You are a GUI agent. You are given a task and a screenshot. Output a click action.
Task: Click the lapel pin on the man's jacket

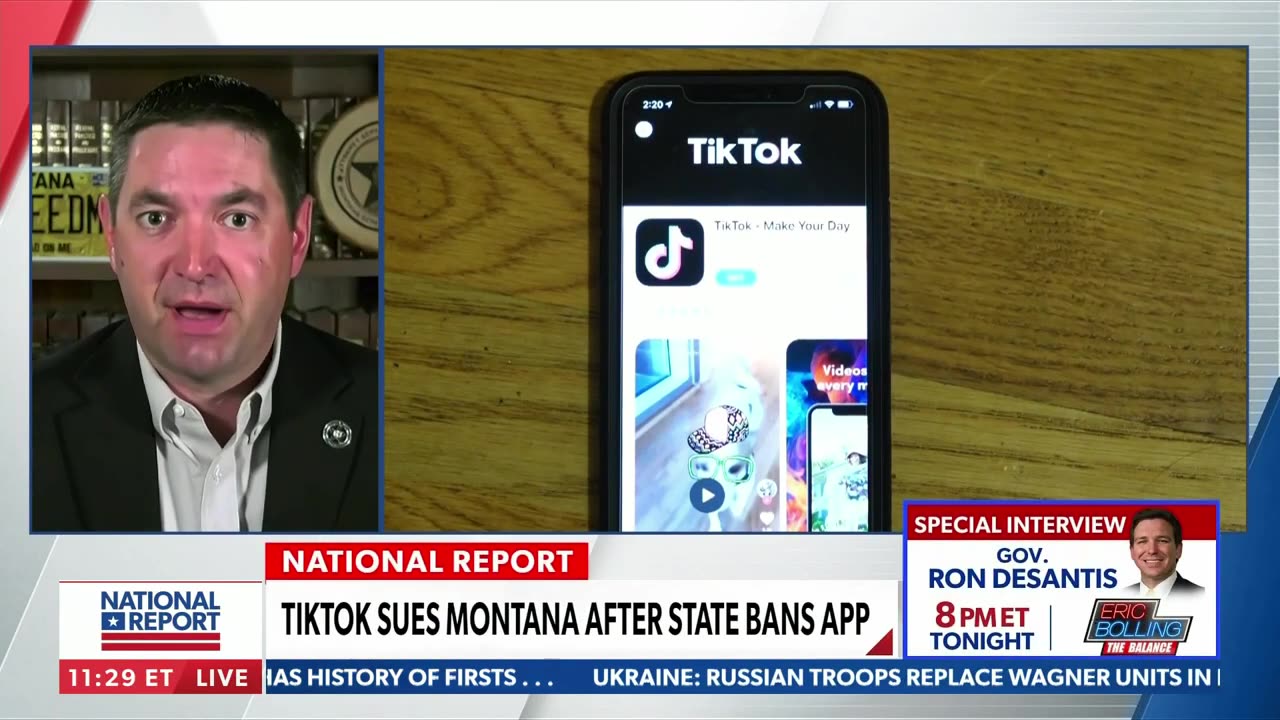pyautogui.click(x=337, y=433)
